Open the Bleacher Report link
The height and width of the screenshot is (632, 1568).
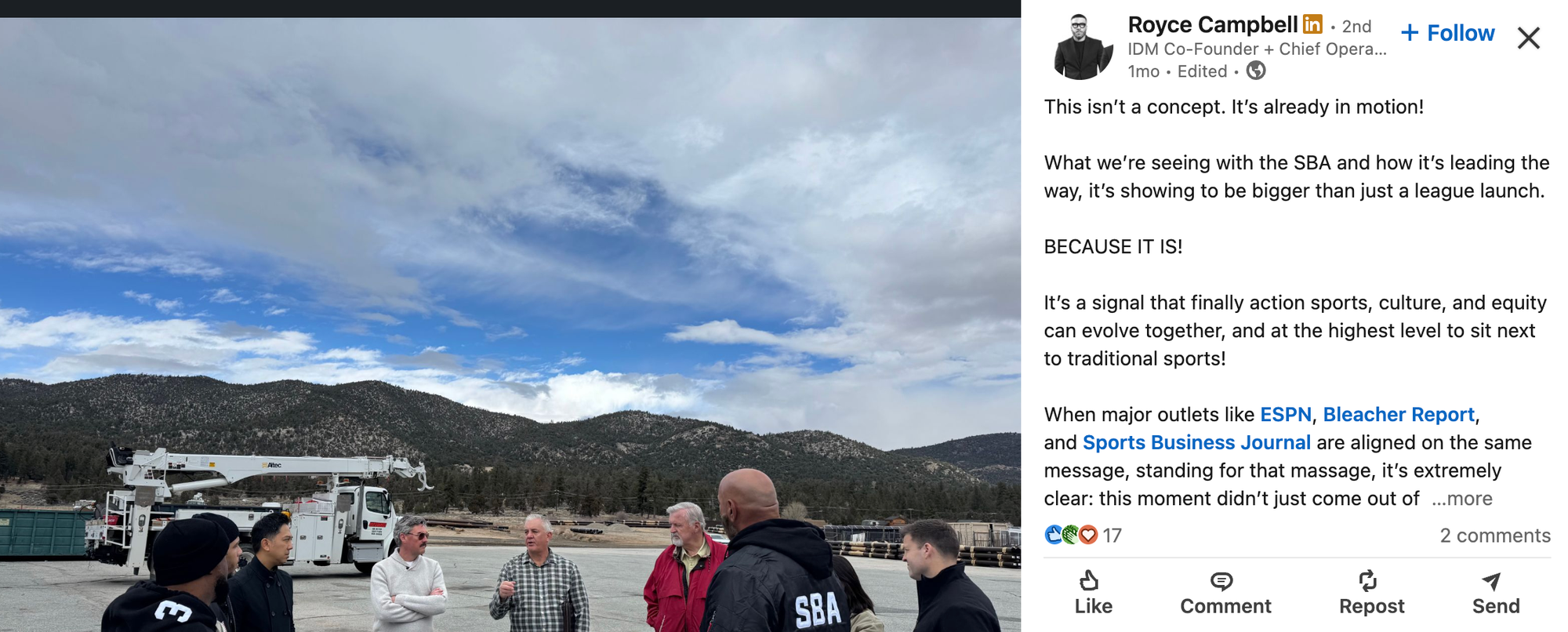pyautogui.click(x=1399, y=415)
